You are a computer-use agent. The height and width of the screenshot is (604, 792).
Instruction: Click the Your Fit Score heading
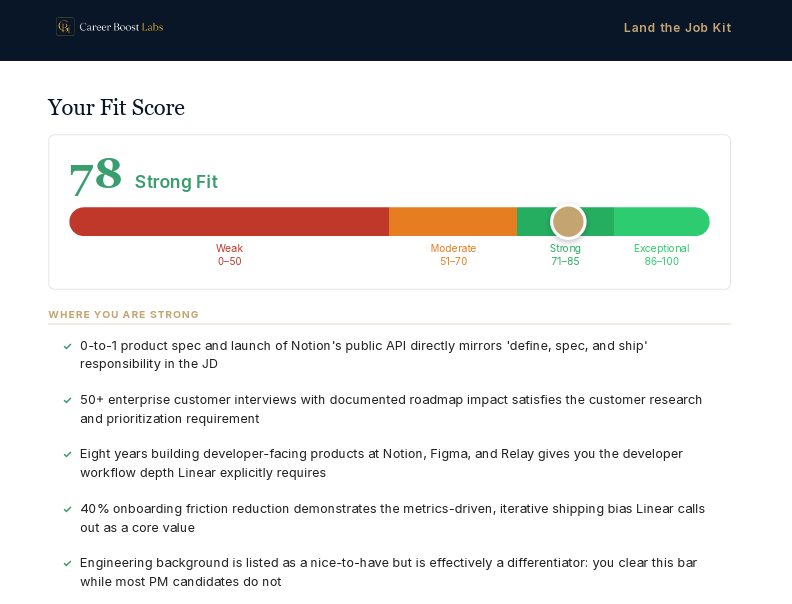(x=116, y=108)
